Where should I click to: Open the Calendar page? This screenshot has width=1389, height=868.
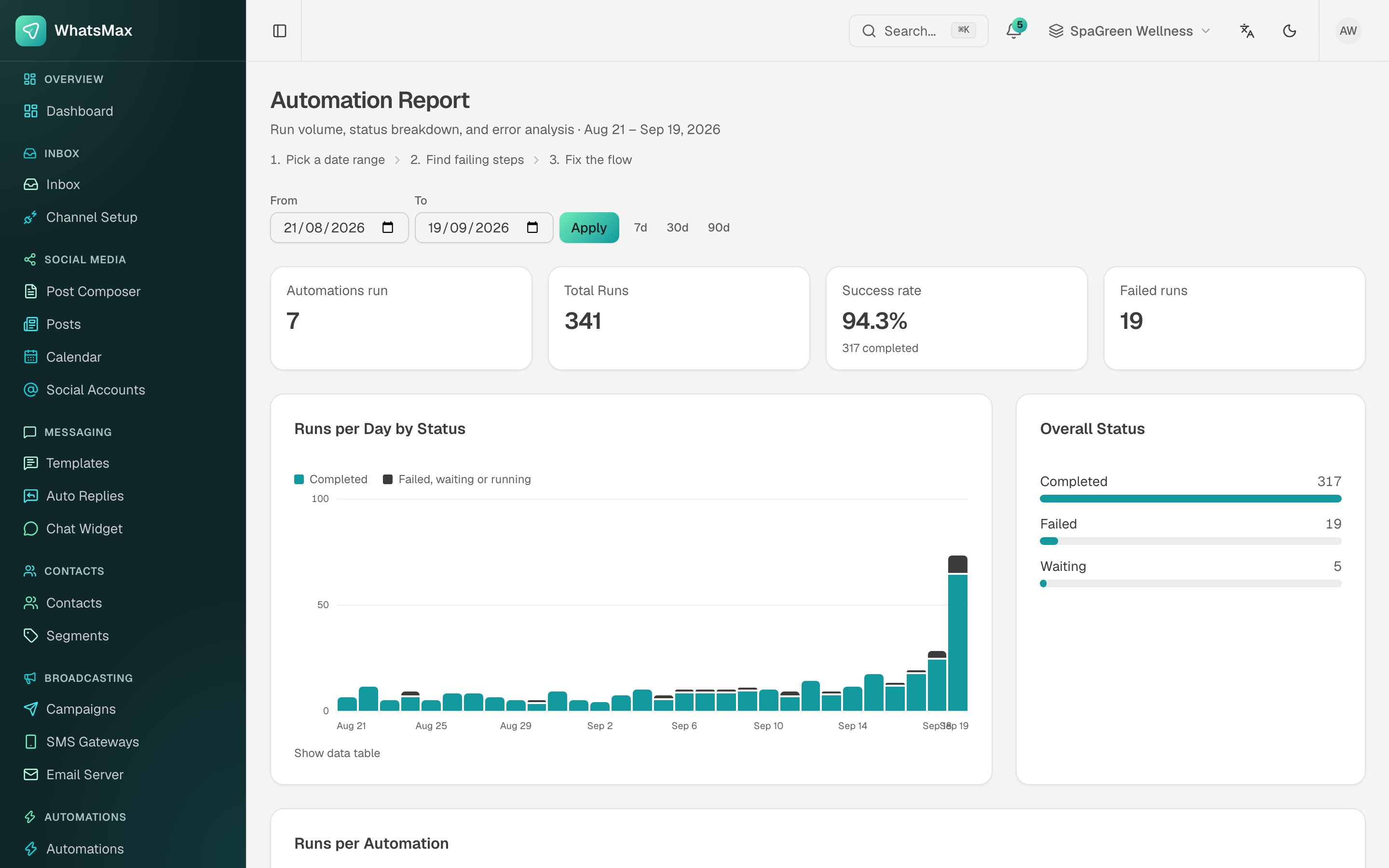tap(73, 356)
